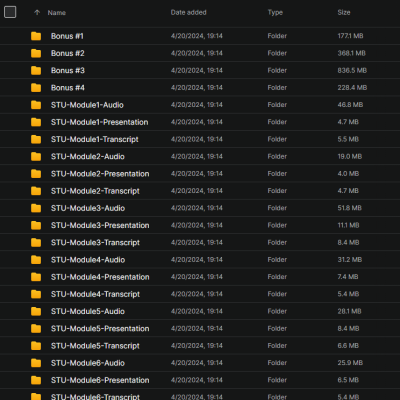Click the 31.2 MB size value
The height and width of the screenshot is (400, 400).
click(350, 260)
